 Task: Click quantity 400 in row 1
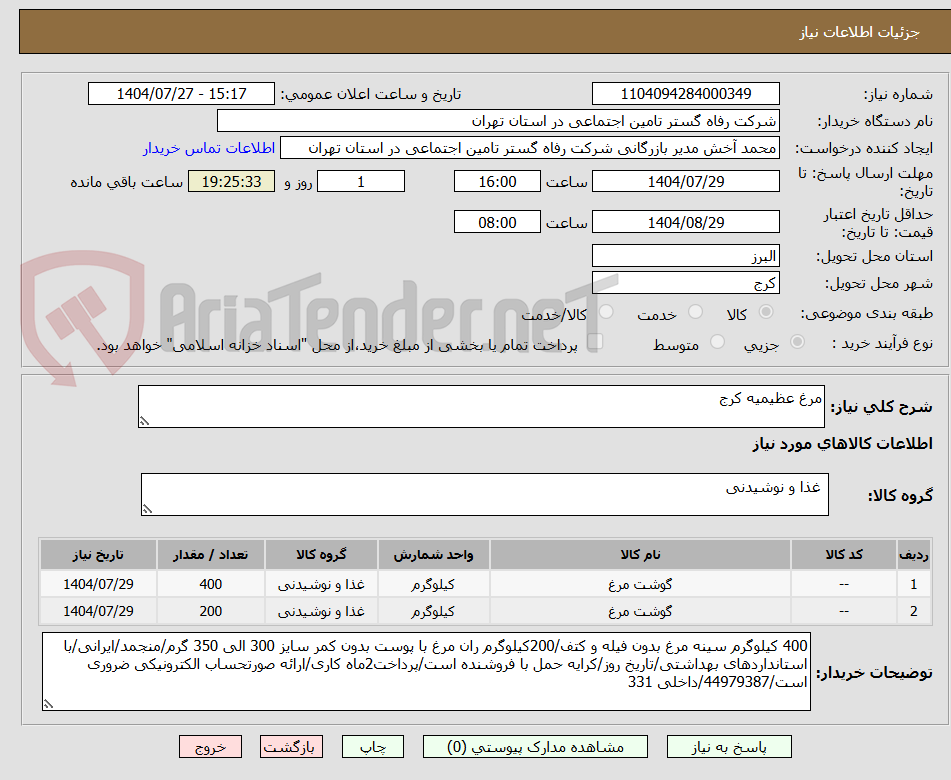pyautogui.click(x=210, y=584)
